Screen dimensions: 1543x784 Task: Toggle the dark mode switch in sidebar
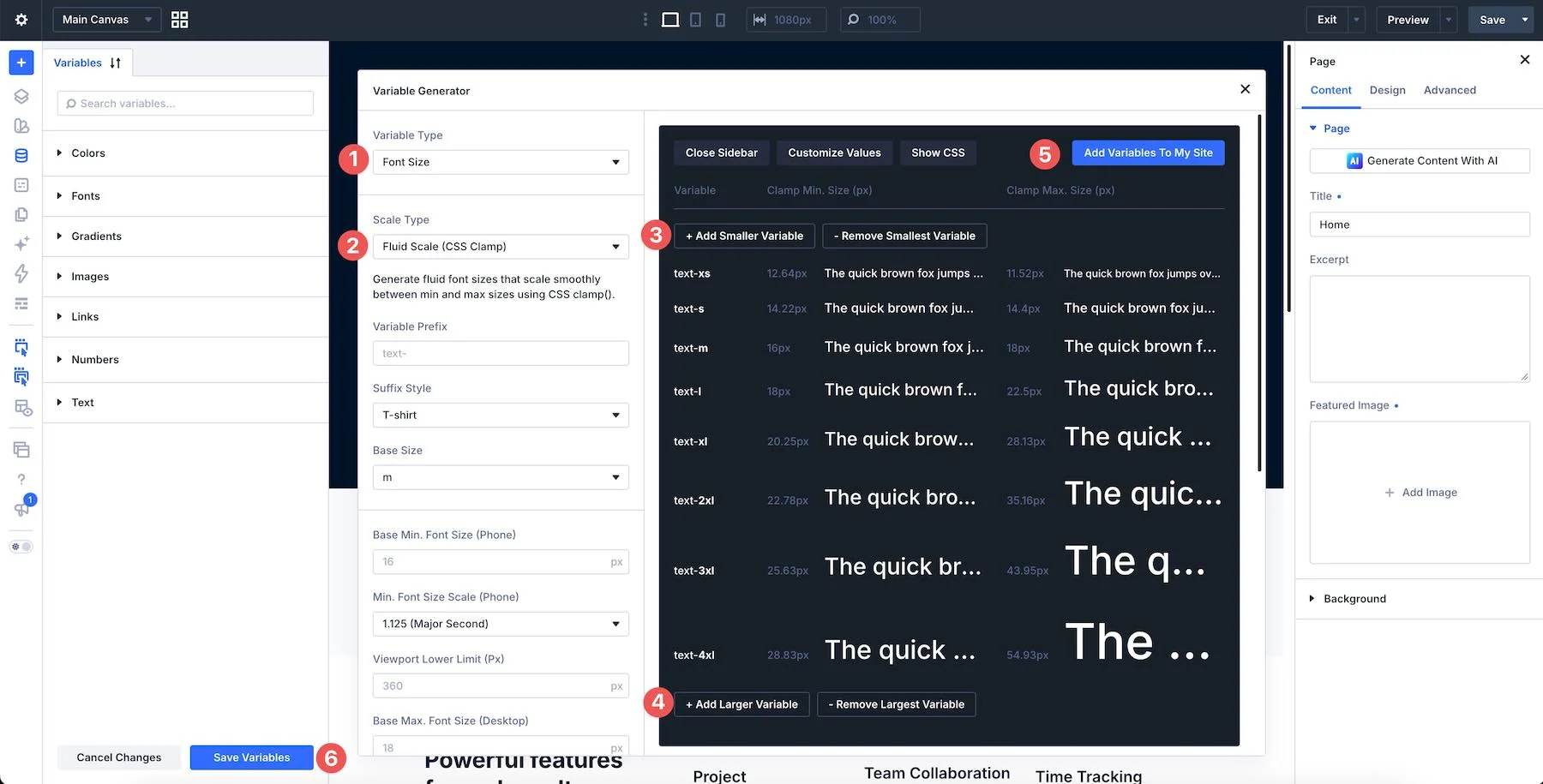click(21, 547)
